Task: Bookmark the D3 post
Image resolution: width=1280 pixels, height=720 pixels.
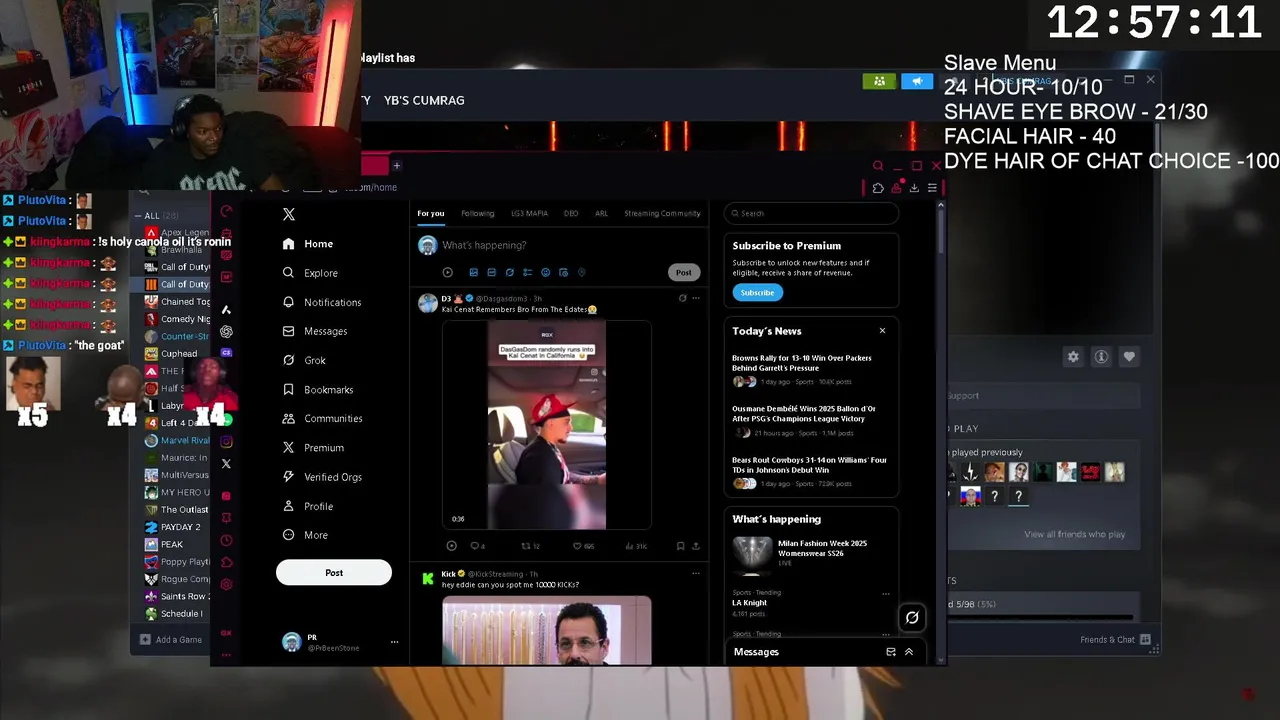Action: tap(680, 546)
